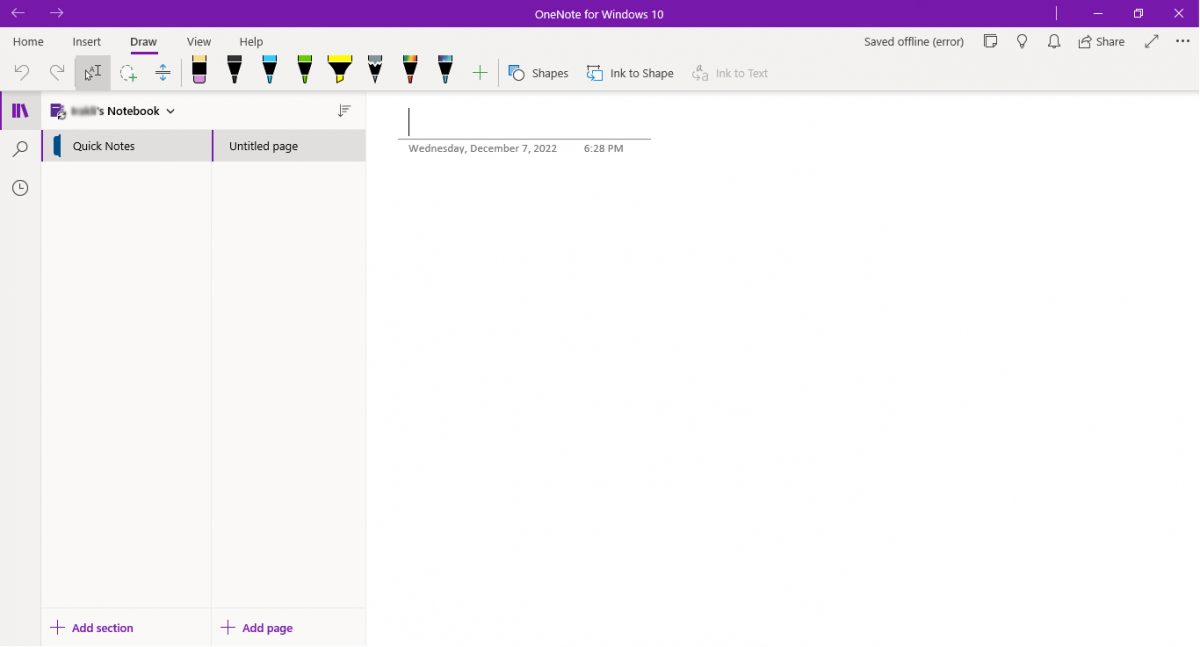The height and width of the screenshot is (647, 1200).
Task: Switch to the Home tab
Action: 28,42
